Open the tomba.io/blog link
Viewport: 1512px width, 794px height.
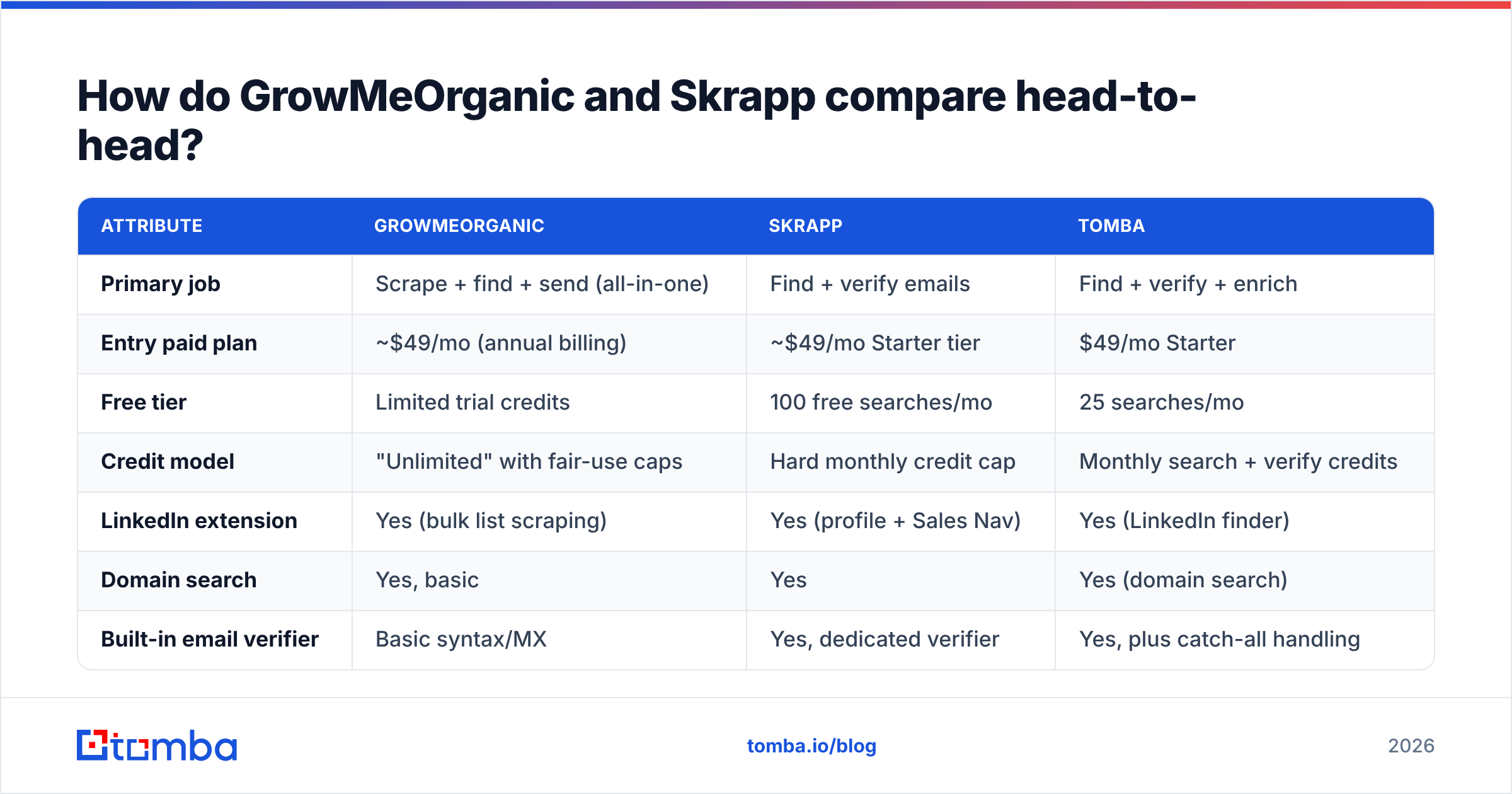point(811,746)
